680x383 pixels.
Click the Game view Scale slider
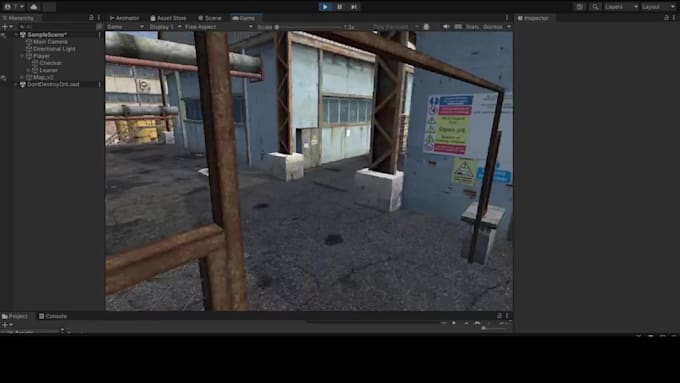coord(309,27)
